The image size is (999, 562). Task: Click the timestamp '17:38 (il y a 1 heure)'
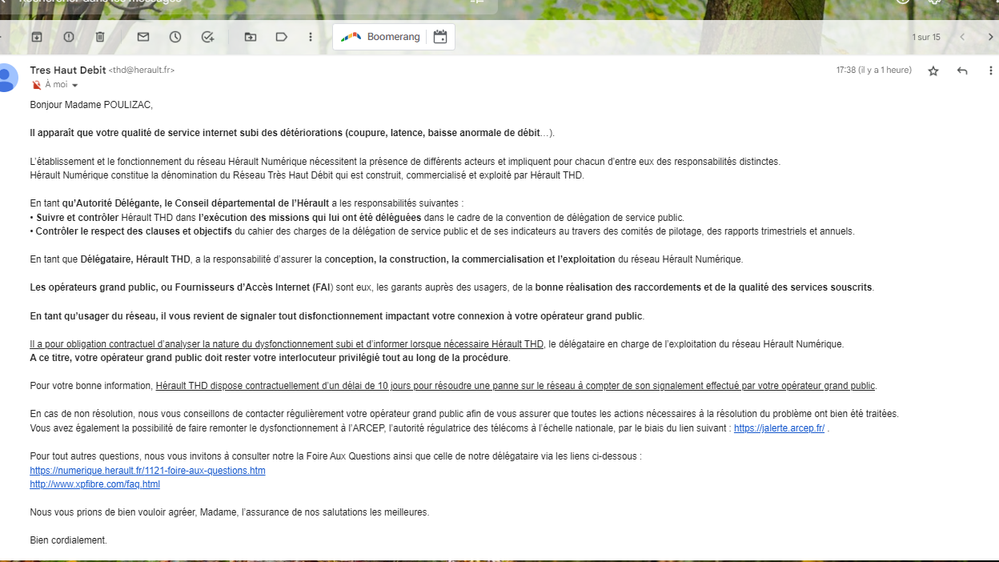pos(873,70)
